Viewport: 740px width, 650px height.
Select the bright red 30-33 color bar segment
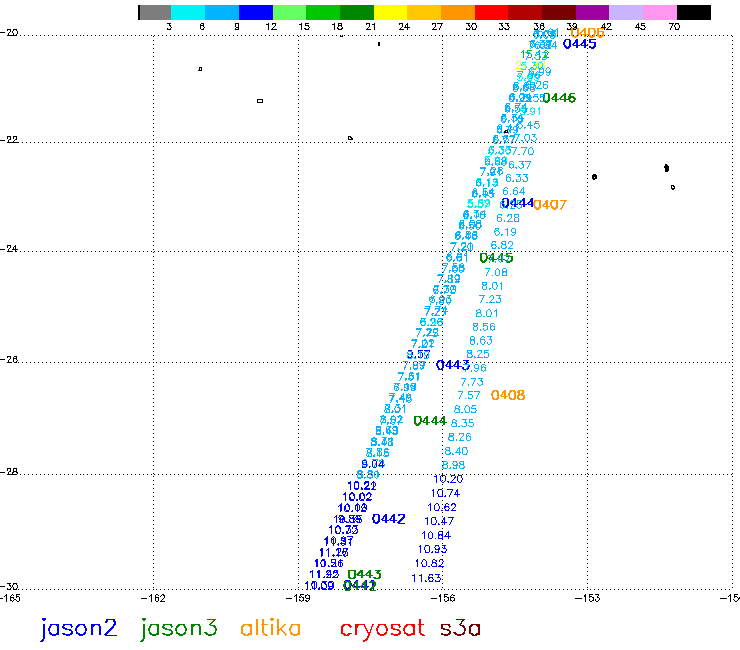[x=492, y=12]
